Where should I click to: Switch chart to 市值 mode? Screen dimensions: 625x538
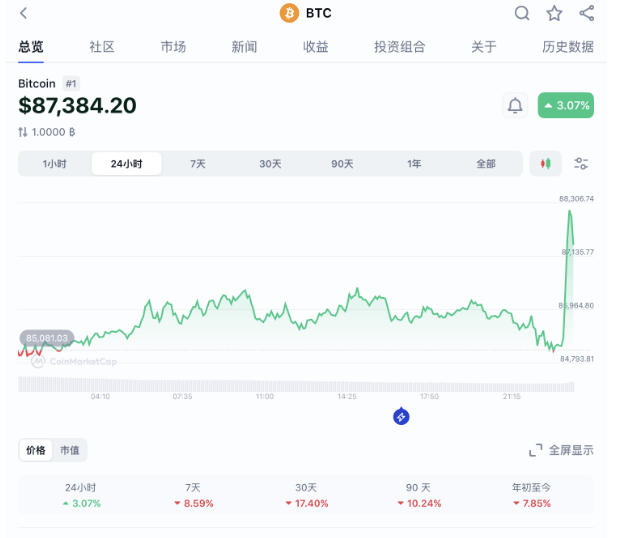[x=69, y=450]
